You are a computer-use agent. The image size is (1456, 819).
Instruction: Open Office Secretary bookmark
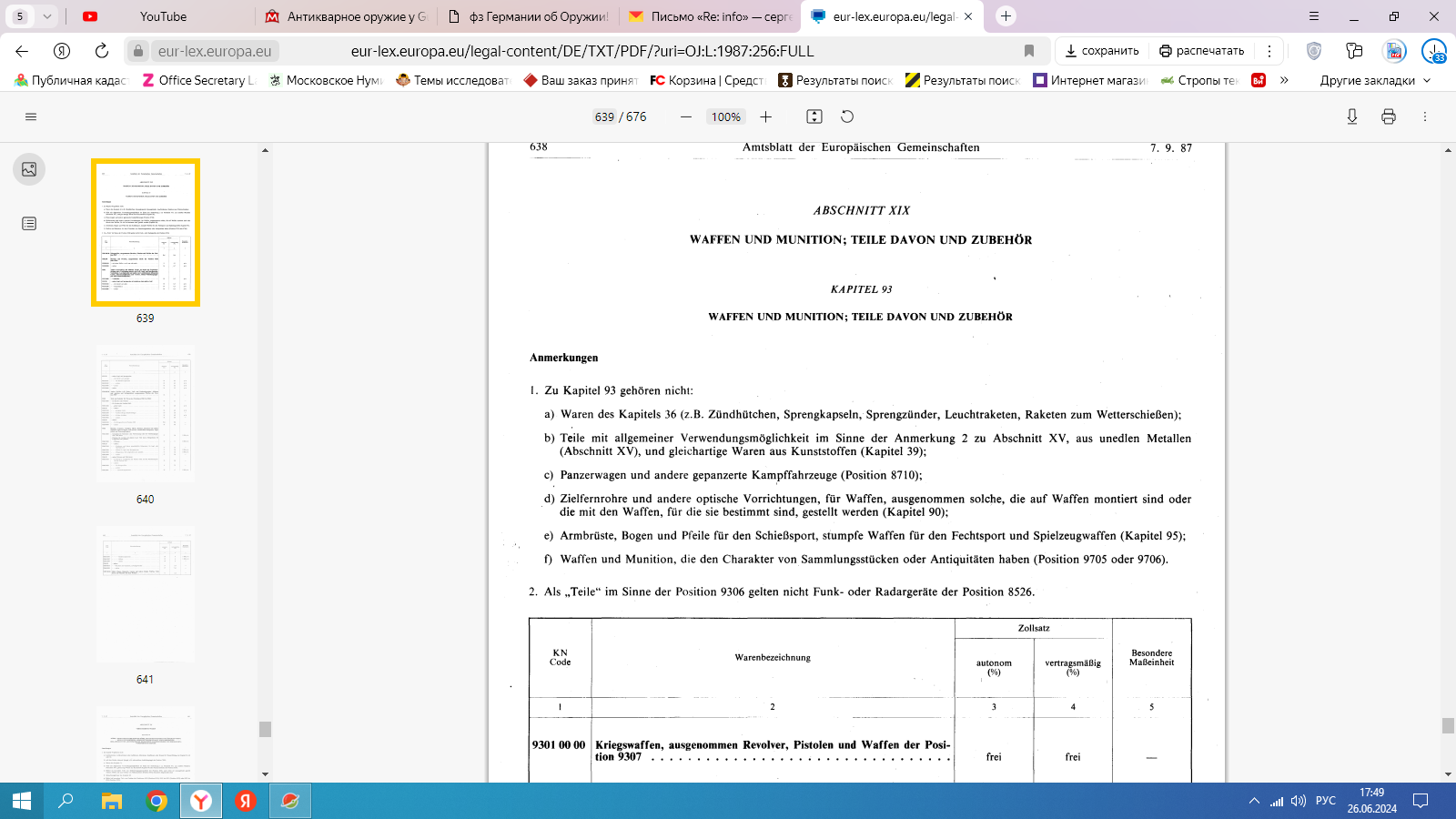[199, 80]
